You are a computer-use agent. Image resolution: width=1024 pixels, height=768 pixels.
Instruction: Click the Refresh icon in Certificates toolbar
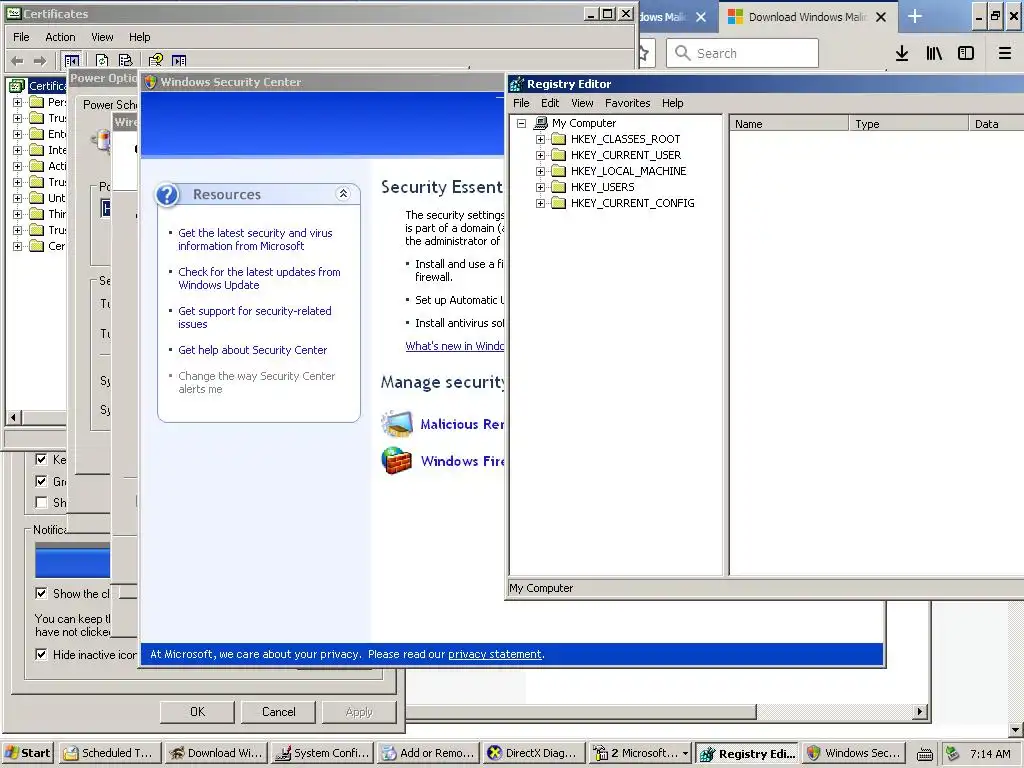click(102, 61)
